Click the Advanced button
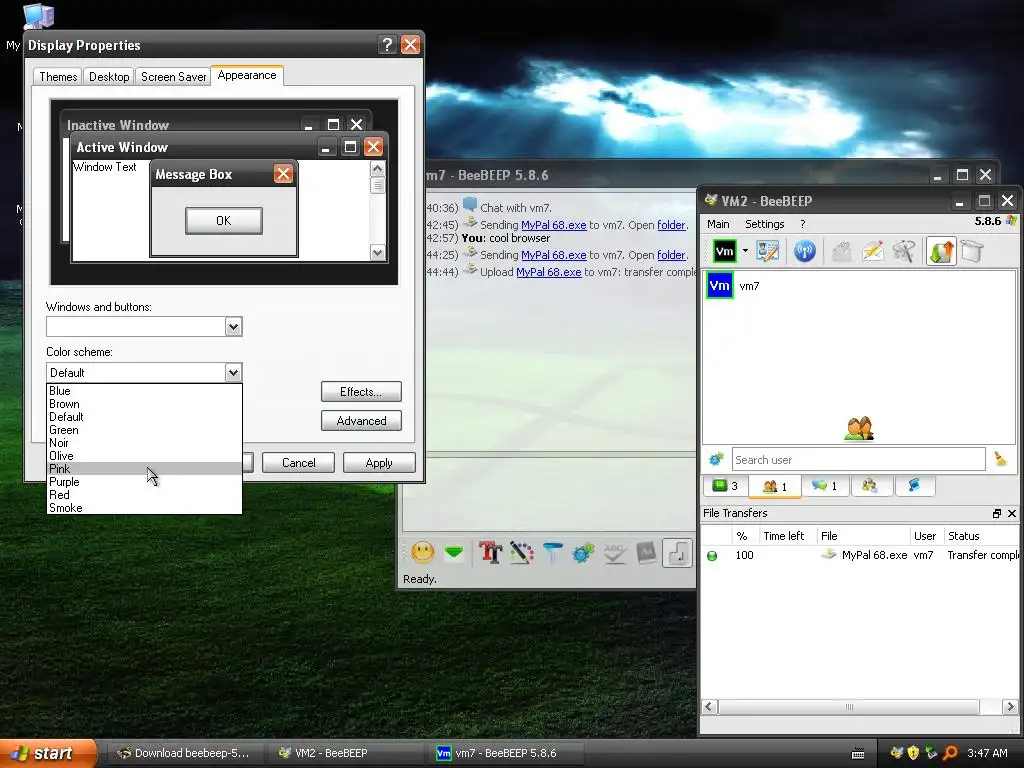This screenshot has width=1024, height=768. click(361, 421)
